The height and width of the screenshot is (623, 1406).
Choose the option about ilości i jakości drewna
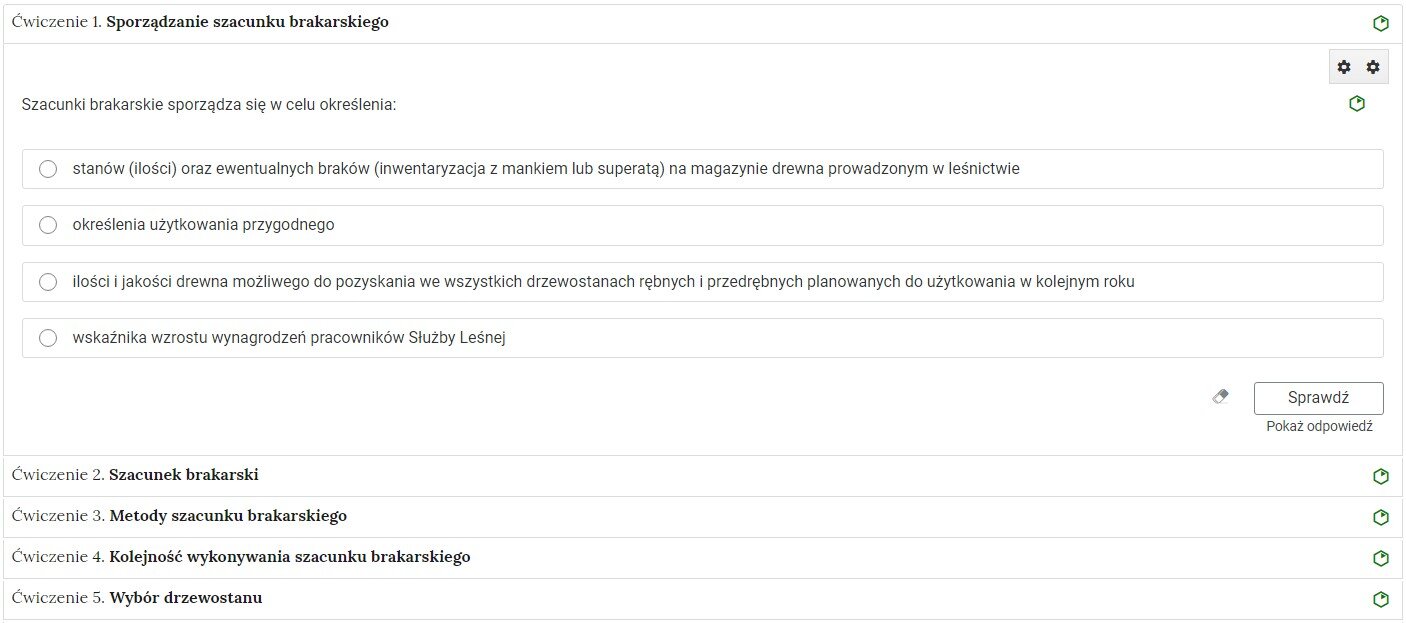703,282
